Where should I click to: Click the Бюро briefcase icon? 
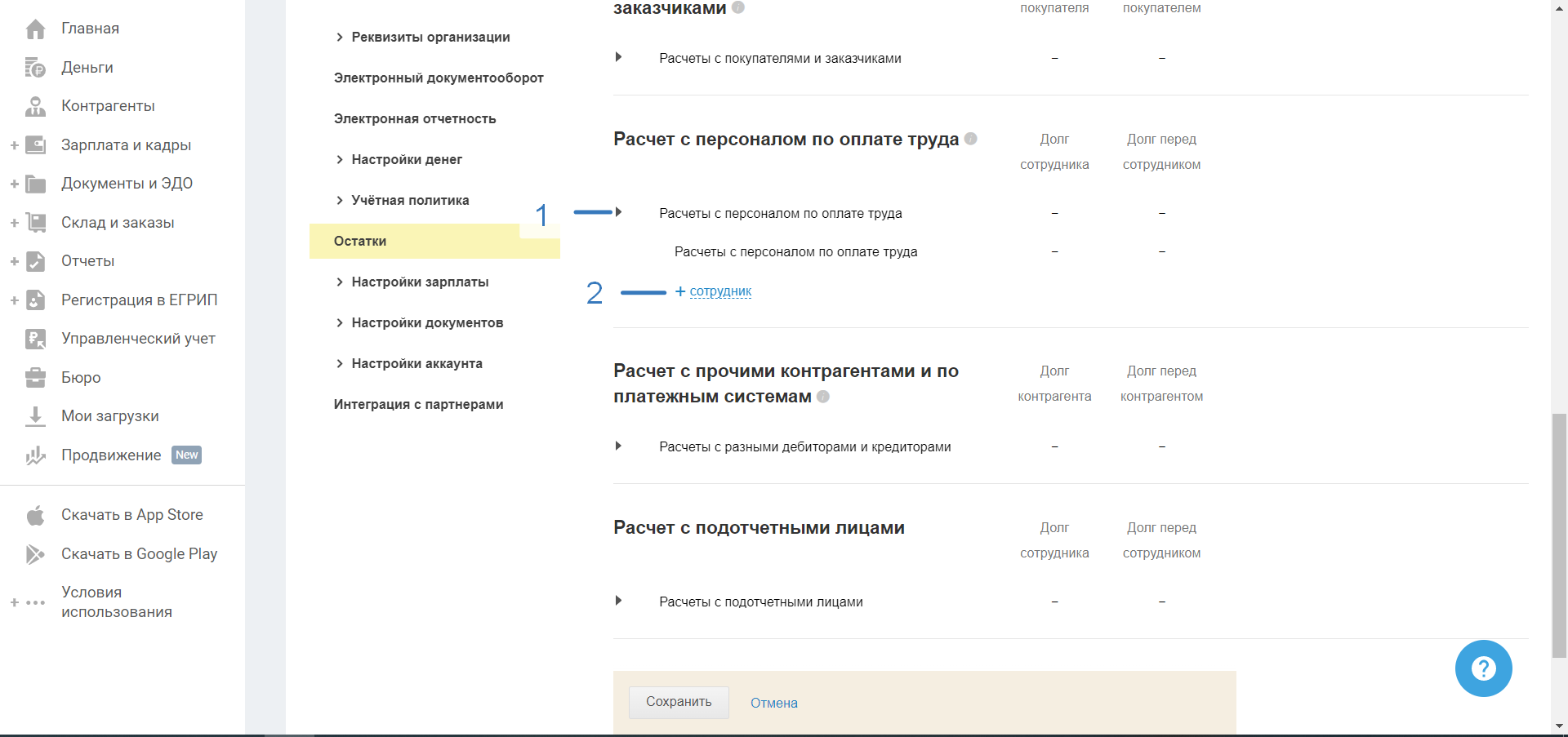(35, 378)
